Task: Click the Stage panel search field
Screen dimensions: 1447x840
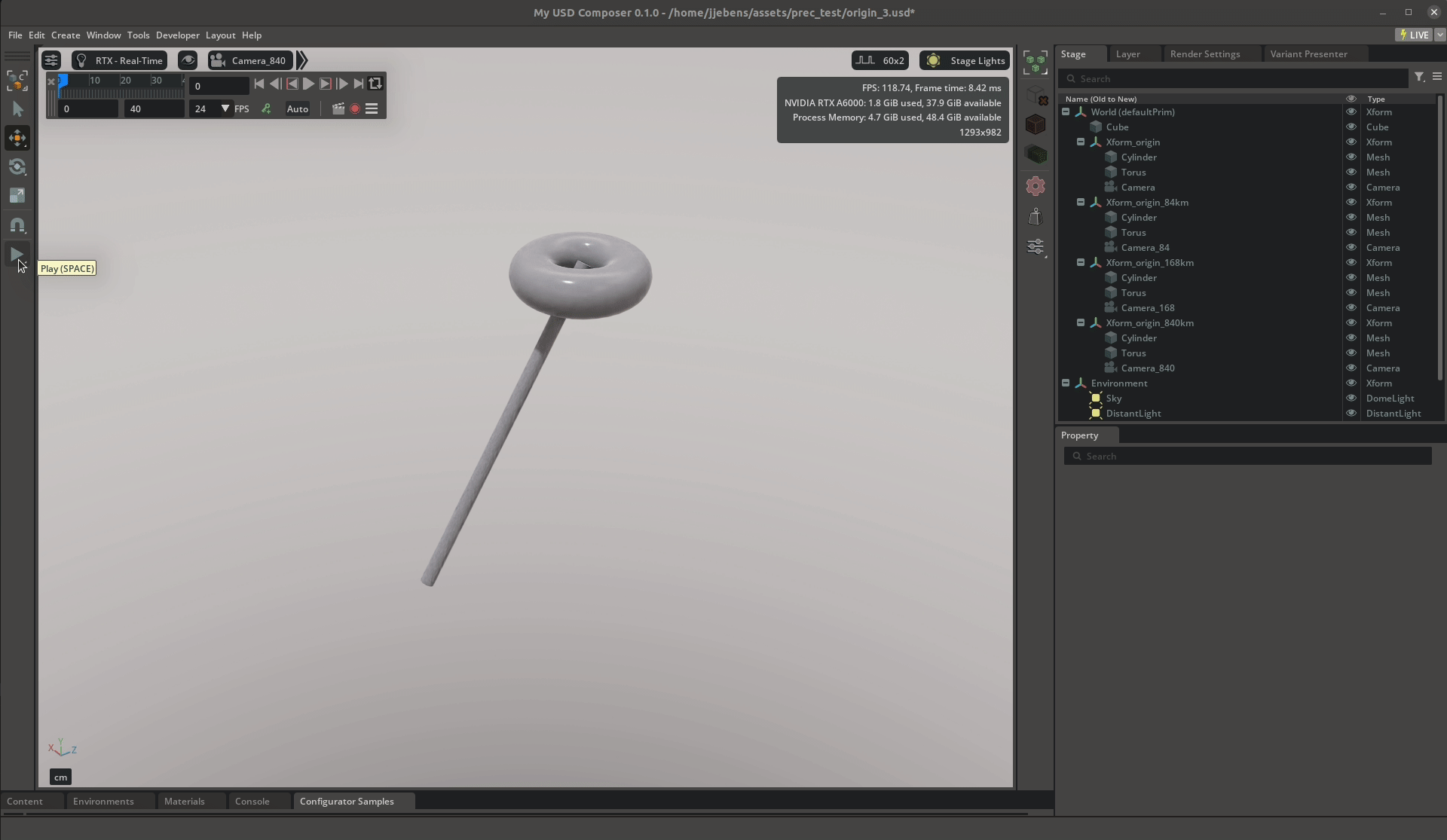Action: (x=1233, y=78)
